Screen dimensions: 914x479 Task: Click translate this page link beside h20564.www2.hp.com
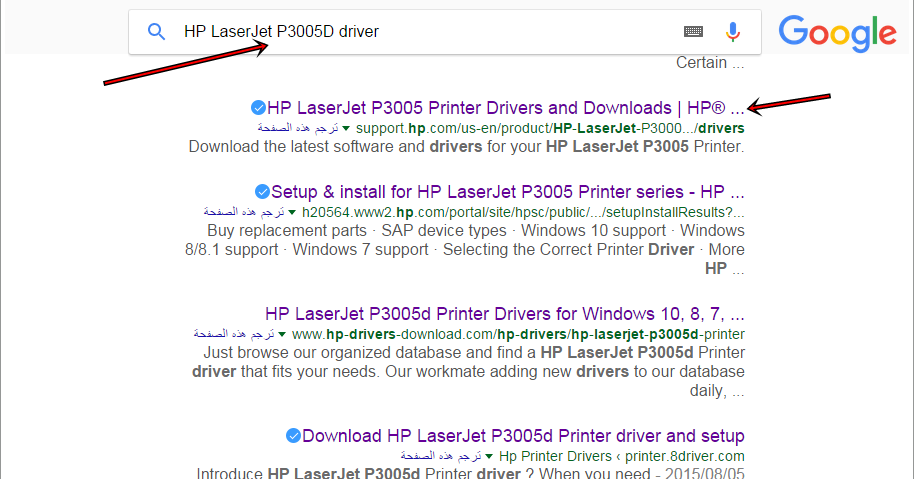244,212
